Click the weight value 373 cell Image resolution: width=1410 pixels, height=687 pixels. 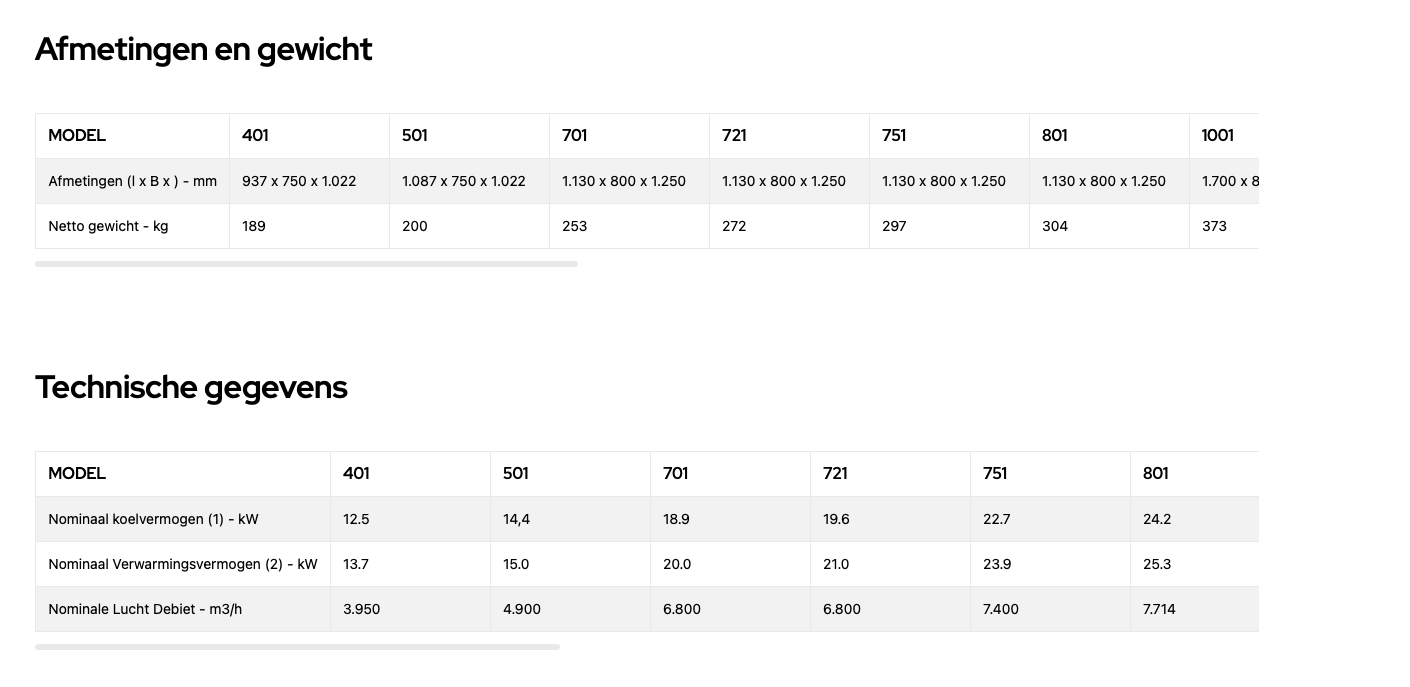[x=1224, y=226]
